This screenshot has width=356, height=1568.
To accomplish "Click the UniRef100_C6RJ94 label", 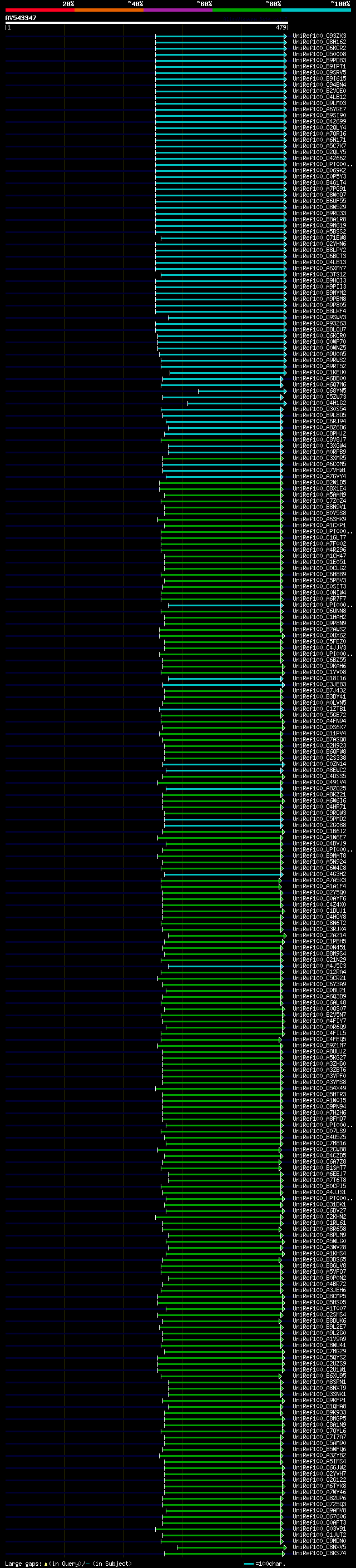I will tap(319, 421).
